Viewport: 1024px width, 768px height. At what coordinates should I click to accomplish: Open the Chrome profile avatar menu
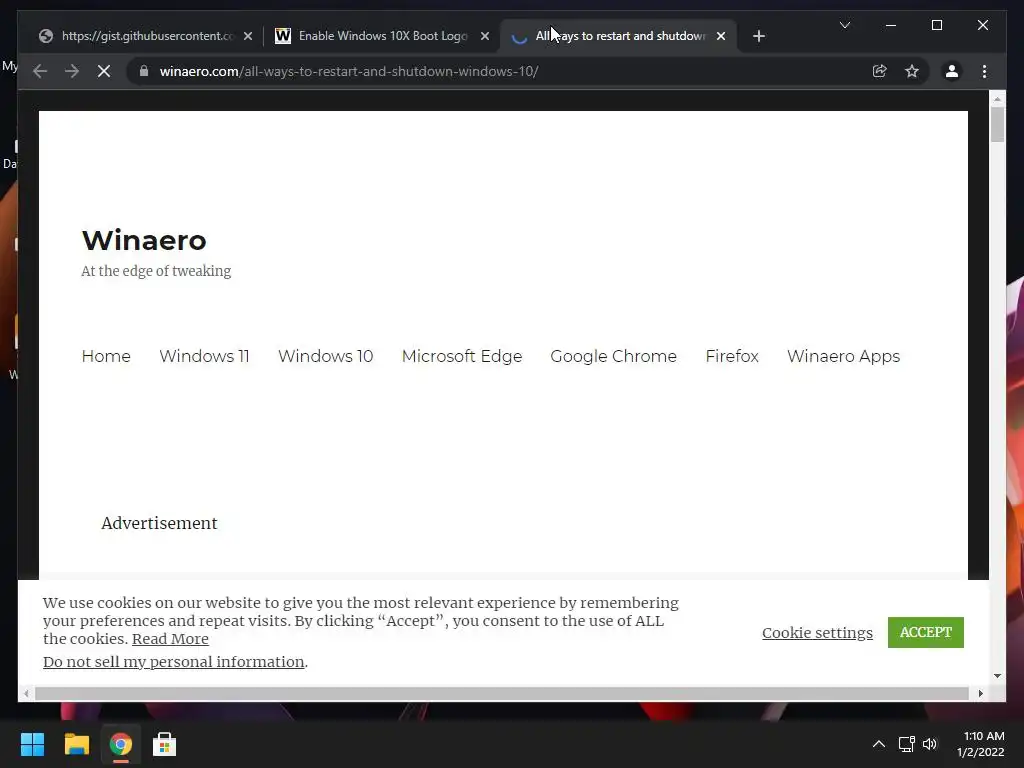point(952,71)
